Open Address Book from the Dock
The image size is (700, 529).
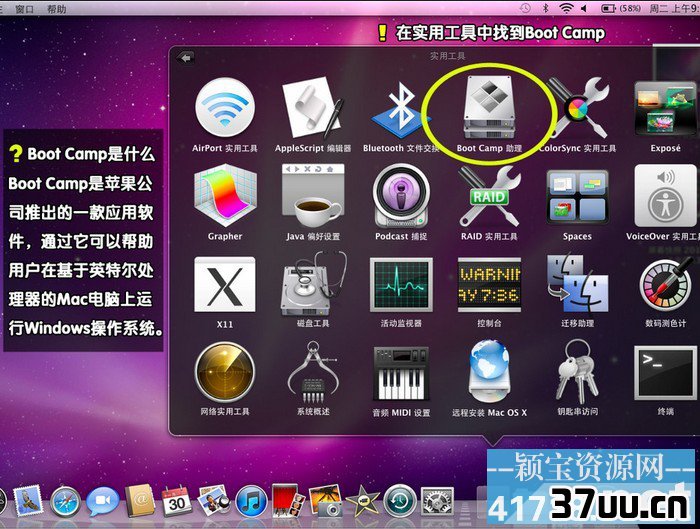140,501
